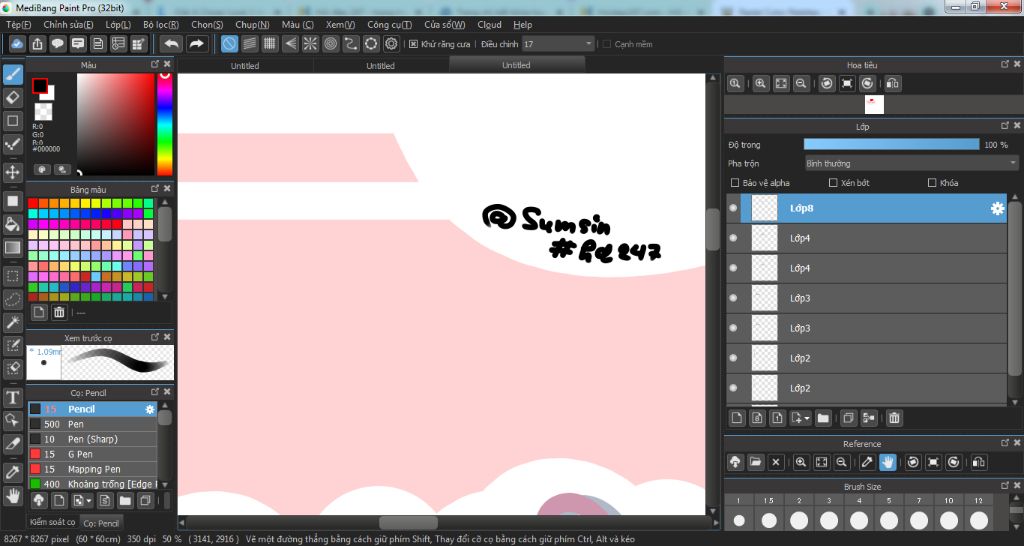The width and height of the screenshot is (1024, 546).
Task: Turn snap off with the crossed-circle icon
Action: tap(229, 44)
